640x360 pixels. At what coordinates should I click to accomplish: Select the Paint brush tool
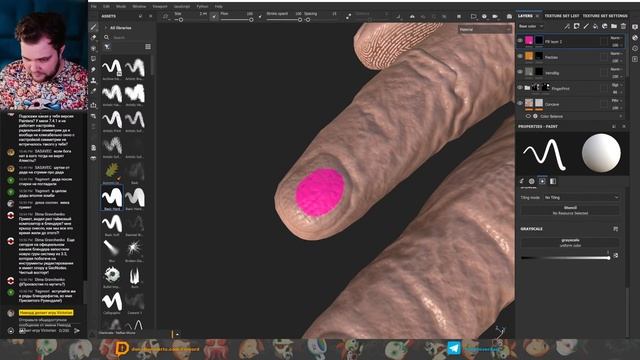coord(93,27)
